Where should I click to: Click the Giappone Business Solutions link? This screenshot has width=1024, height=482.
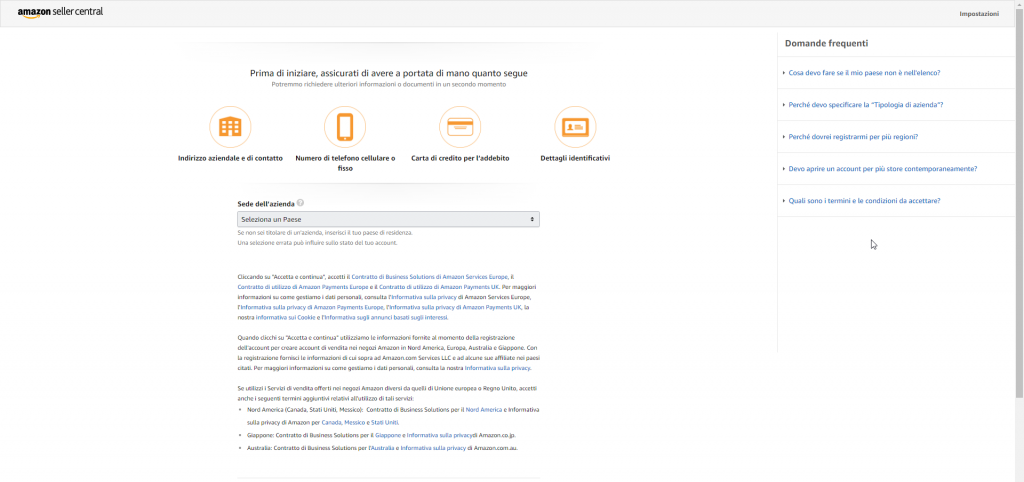pyautogui.click(x=387, y=436)
